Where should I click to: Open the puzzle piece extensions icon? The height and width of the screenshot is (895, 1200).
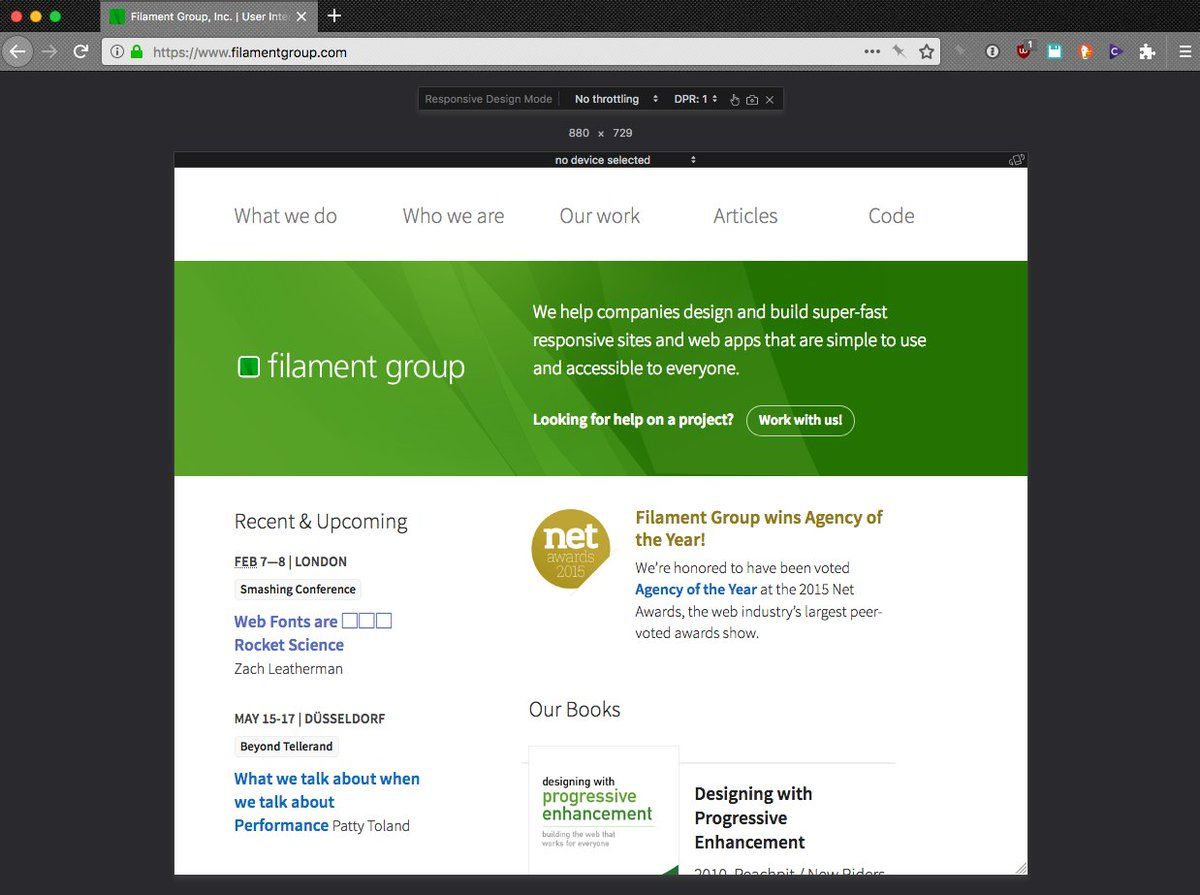(1147, 51)
